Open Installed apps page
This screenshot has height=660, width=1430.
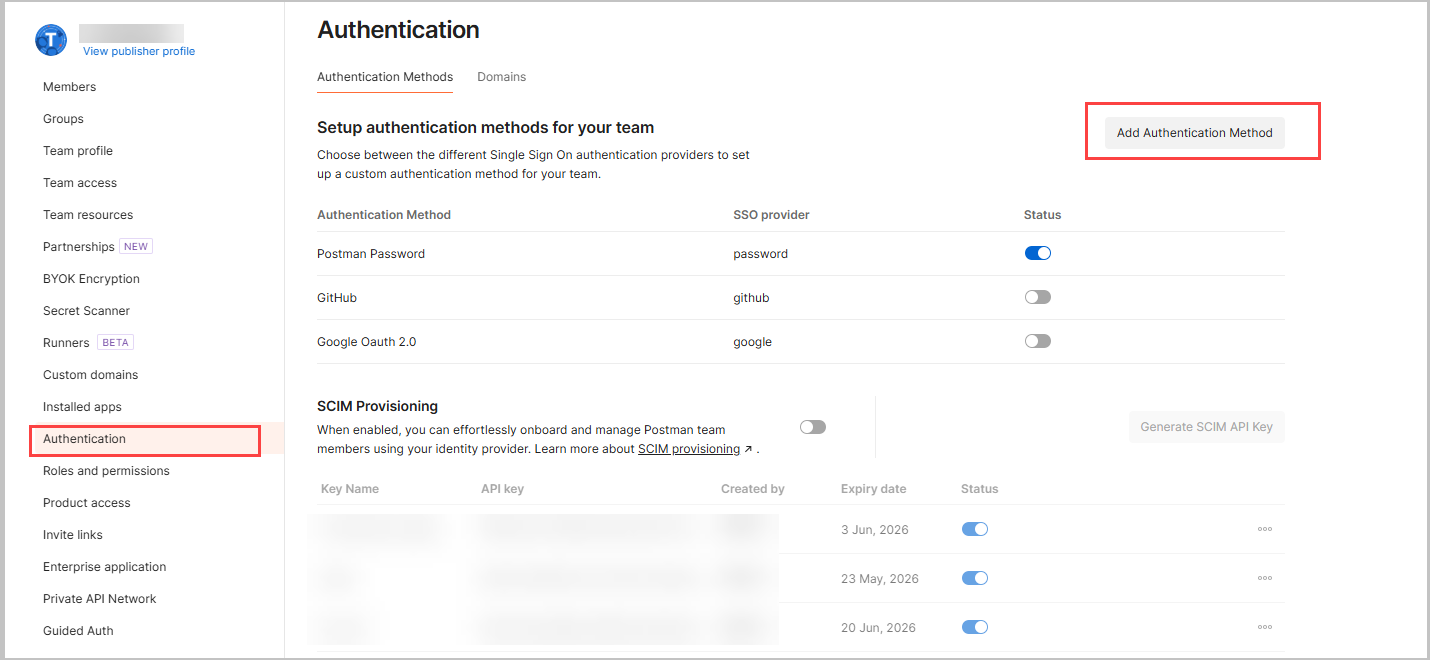[x=82, y=407]
